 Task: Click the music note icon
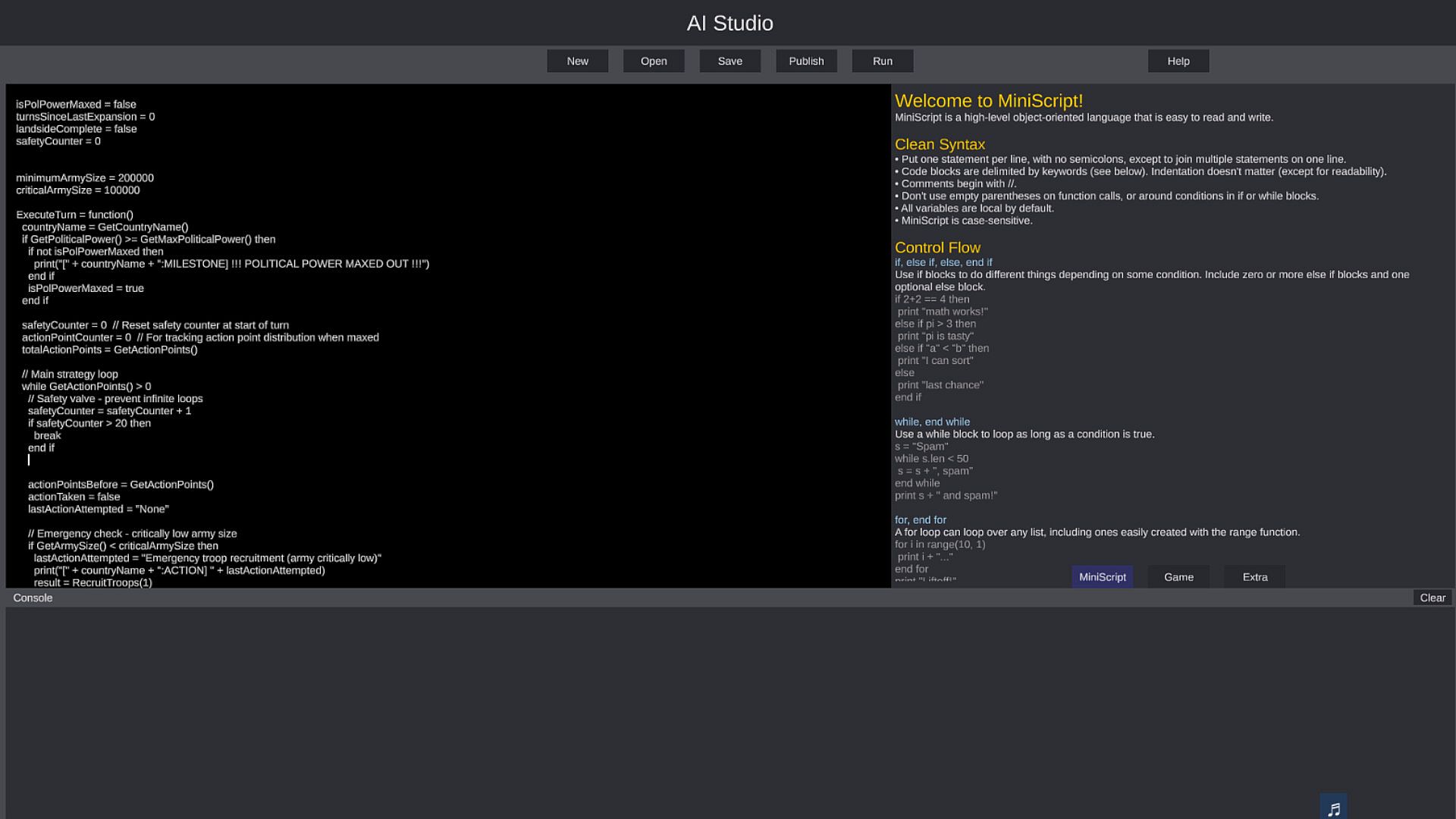(1334, 808)
